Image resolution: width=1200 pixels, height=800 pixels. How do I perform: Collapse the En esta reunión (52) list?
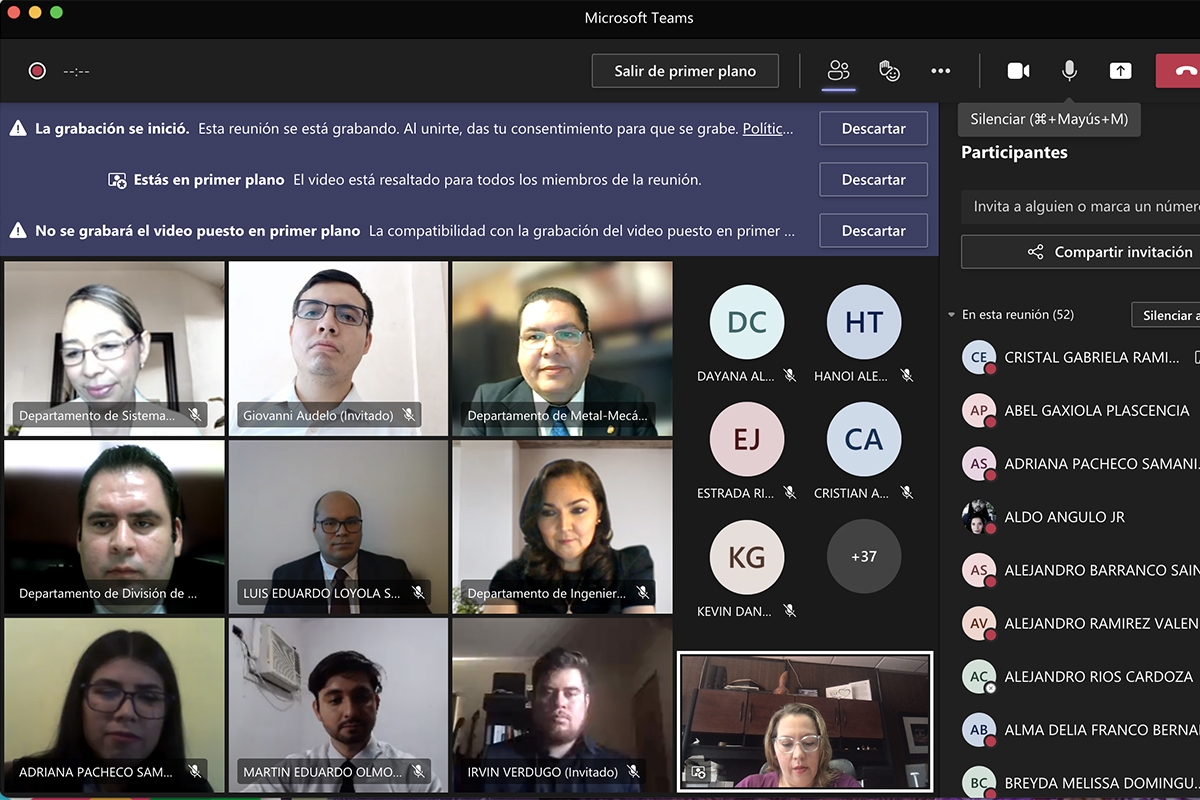tap(952, 315)
